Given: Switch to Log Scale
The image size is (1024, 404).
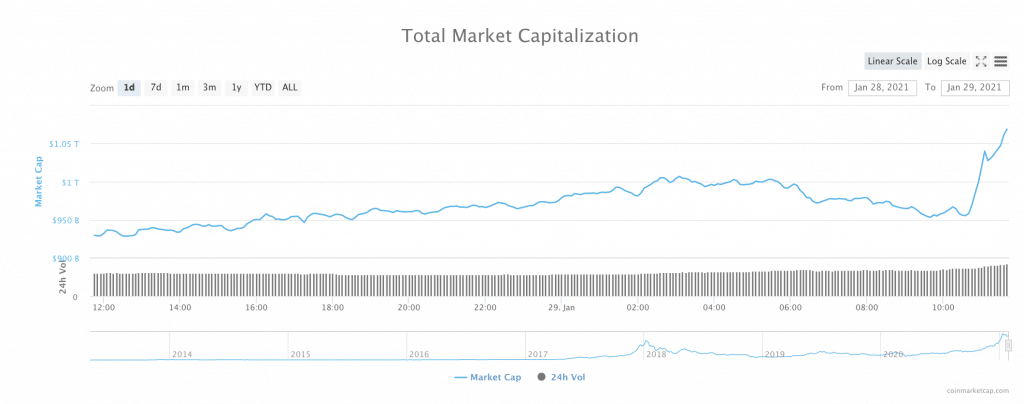Looking at the screenshot, I should pos(946,61).
